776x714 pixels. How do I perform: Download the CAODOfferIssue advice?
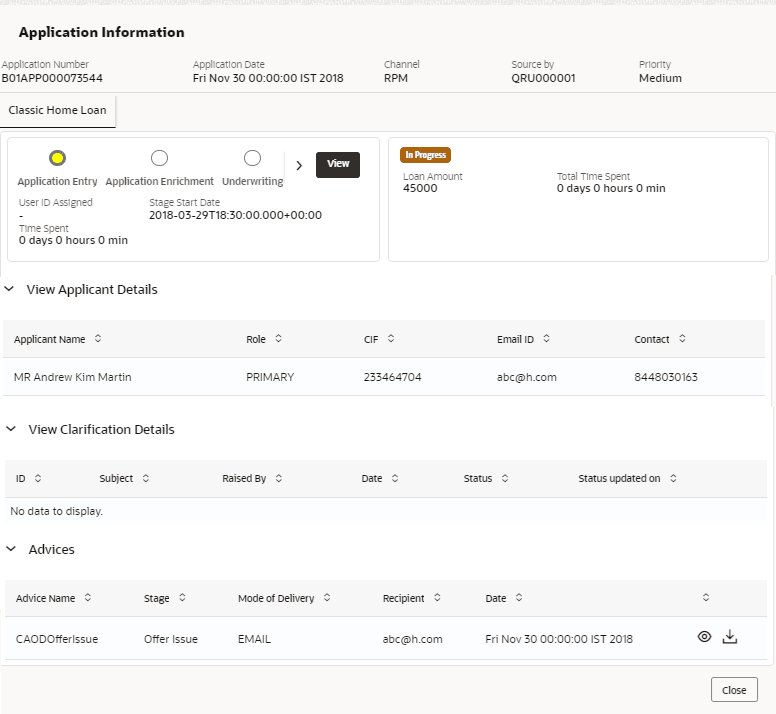(x=730, y=637)
